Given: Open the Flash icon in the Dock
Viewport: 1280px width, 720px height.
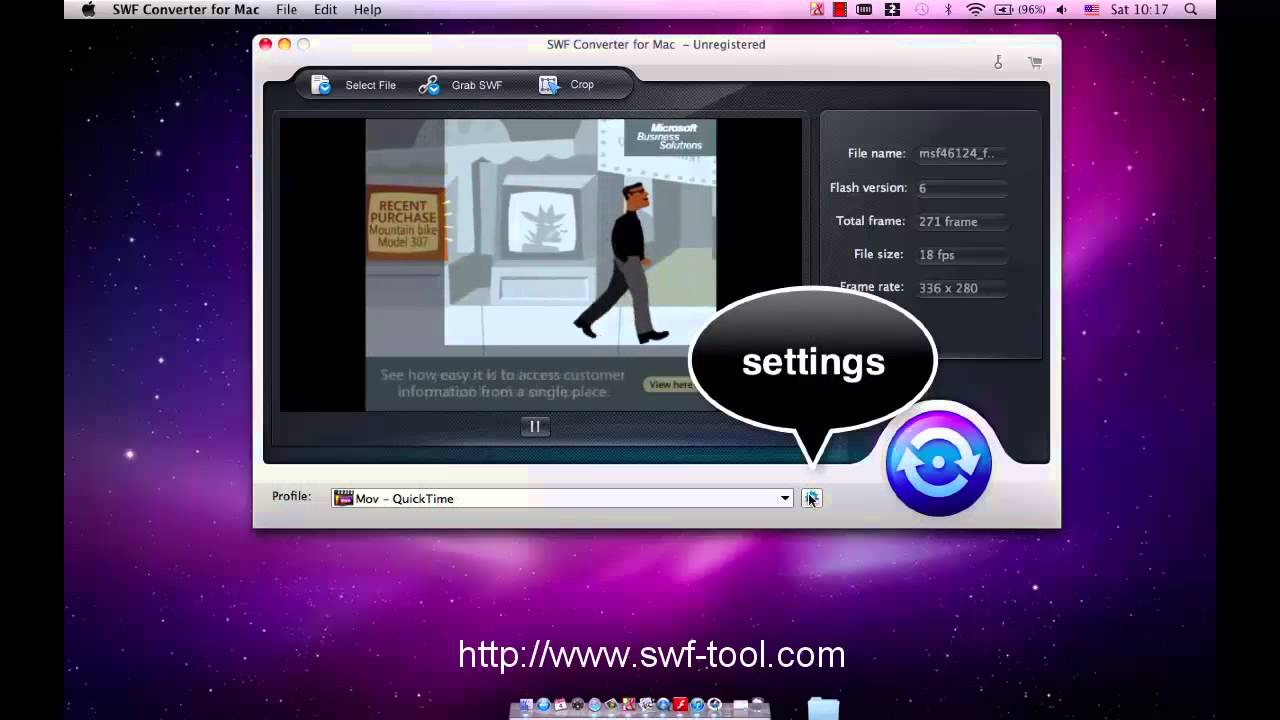Looking at the screenshot, I should [680, 705].
